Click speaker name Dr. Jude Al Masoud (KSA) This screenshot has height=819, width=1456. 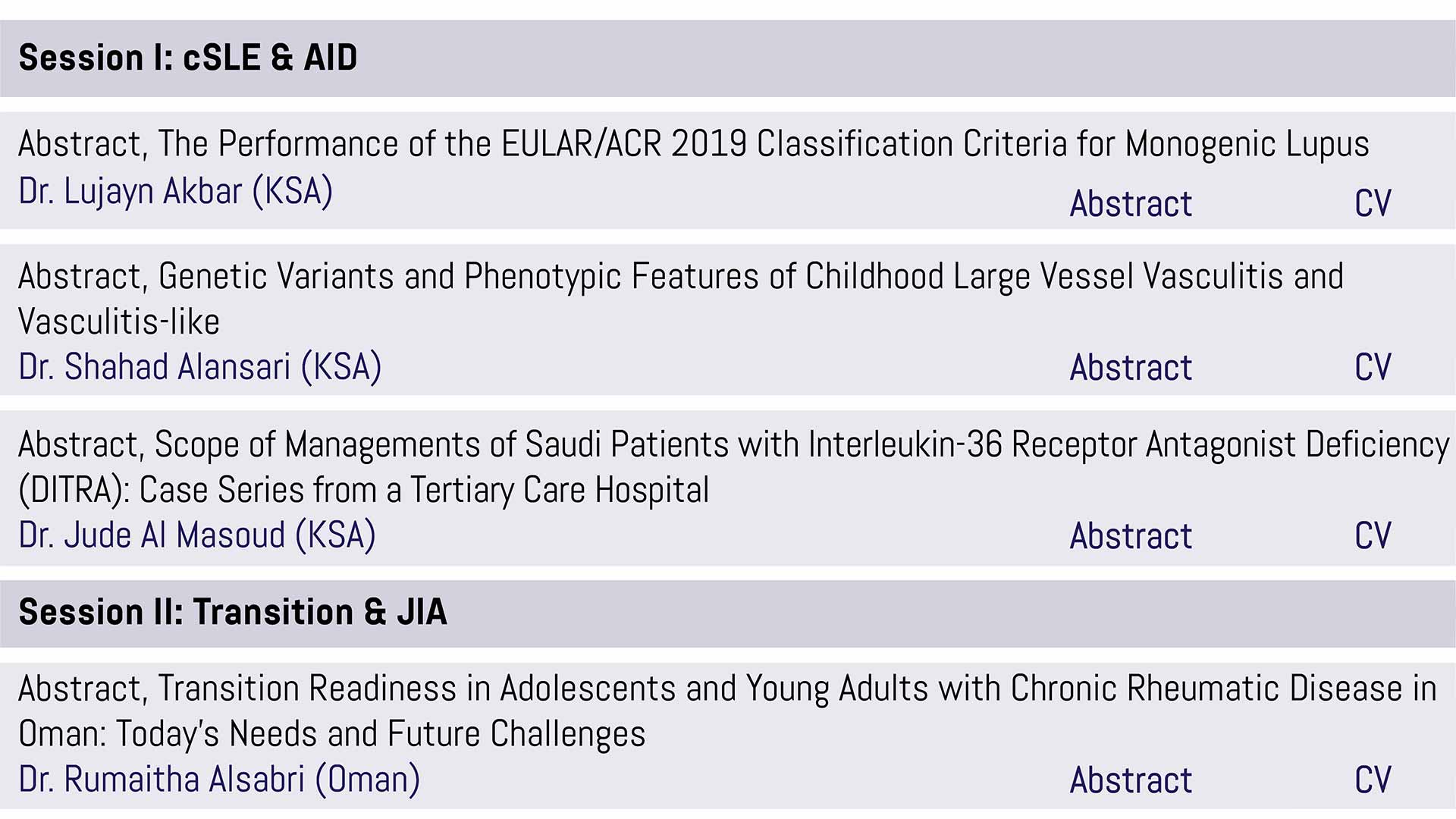[197, 535]
